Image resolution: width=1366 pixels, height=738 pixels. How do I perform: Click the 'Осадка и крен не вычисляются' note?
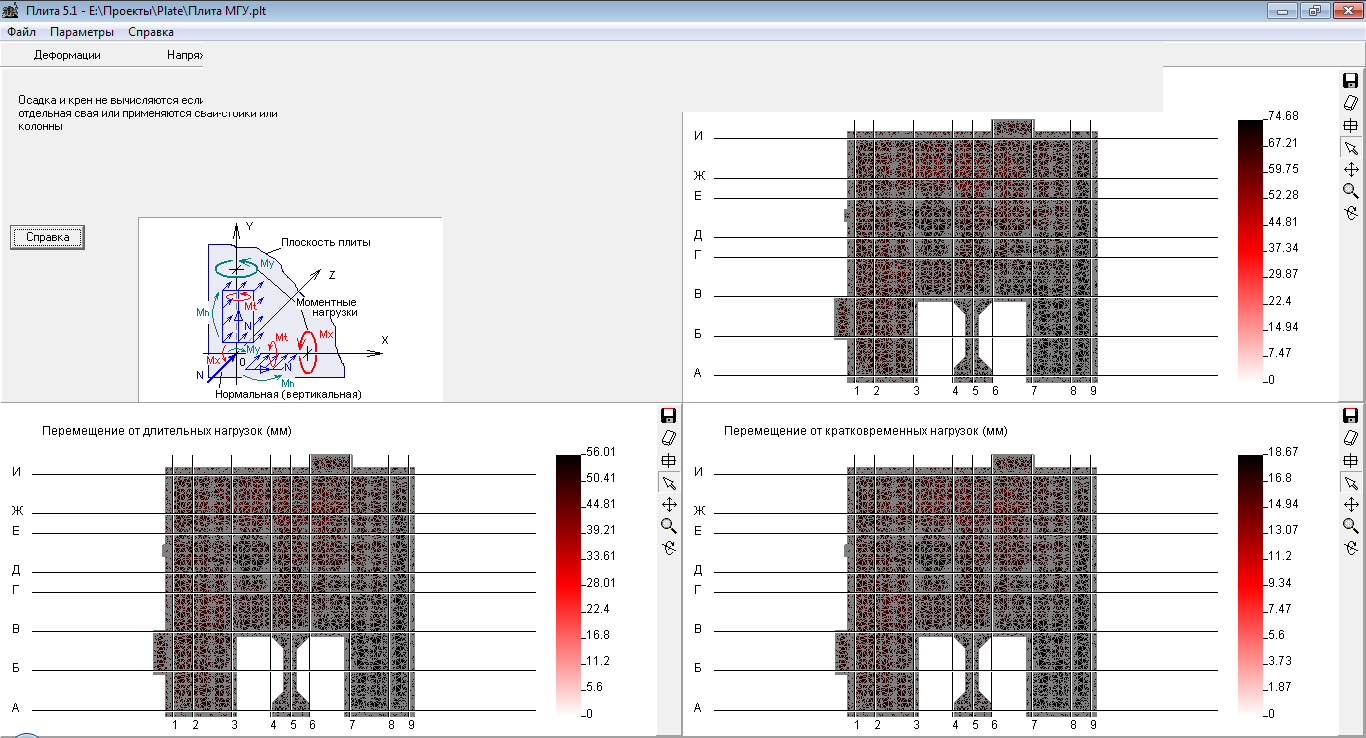click(x=147, y=113)
